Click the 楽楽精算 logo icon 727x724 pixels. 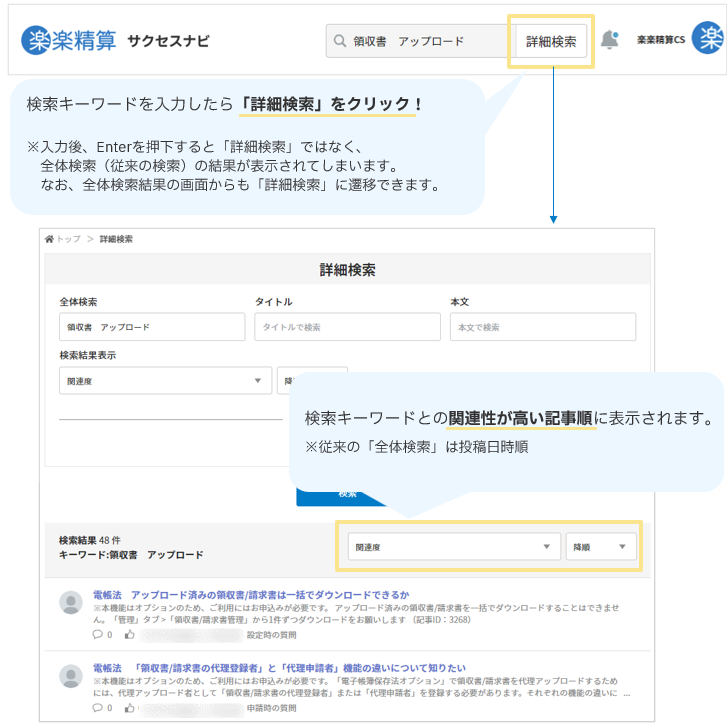38,41
